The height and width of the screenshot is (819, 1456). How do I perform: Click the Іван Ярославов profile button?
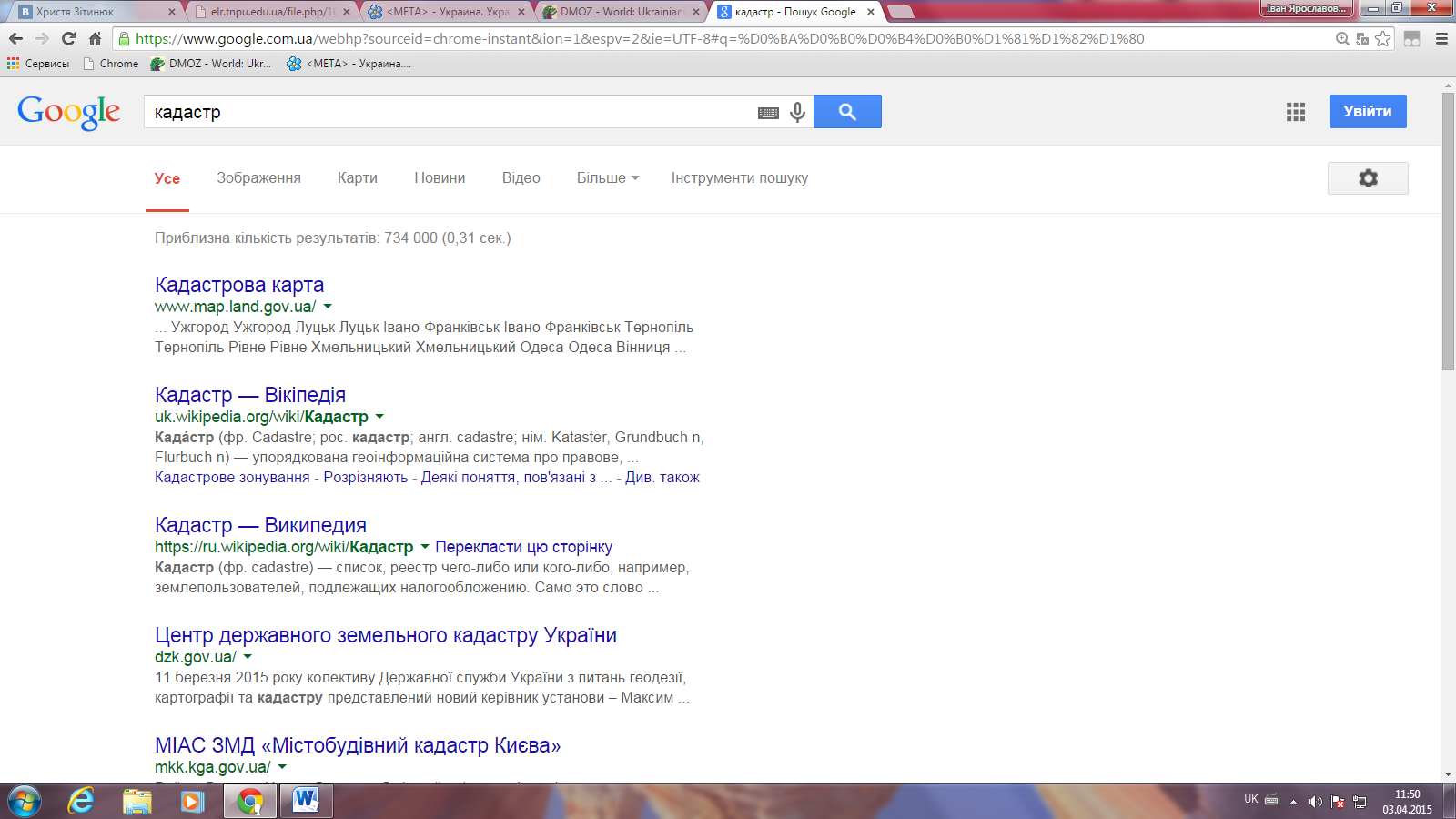click(x=1307, y=8)
